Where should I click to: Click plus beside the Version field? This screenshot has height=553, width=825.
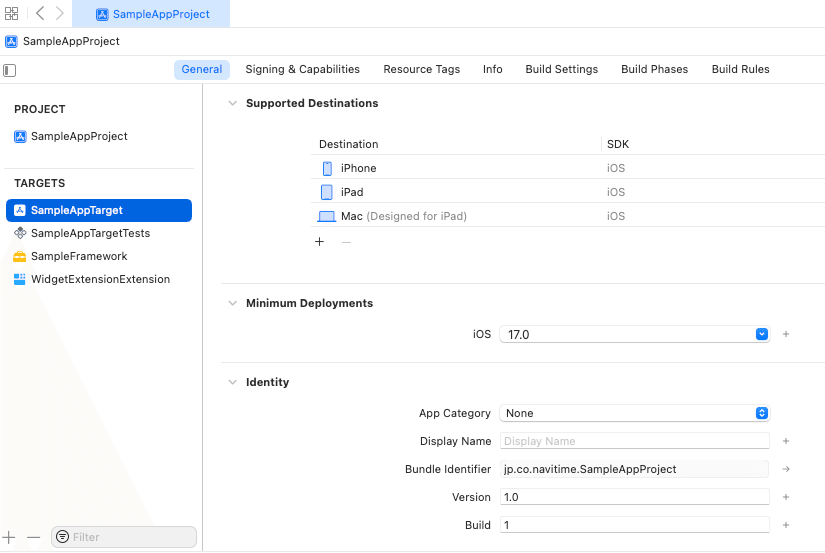click(x=786, y=497)
